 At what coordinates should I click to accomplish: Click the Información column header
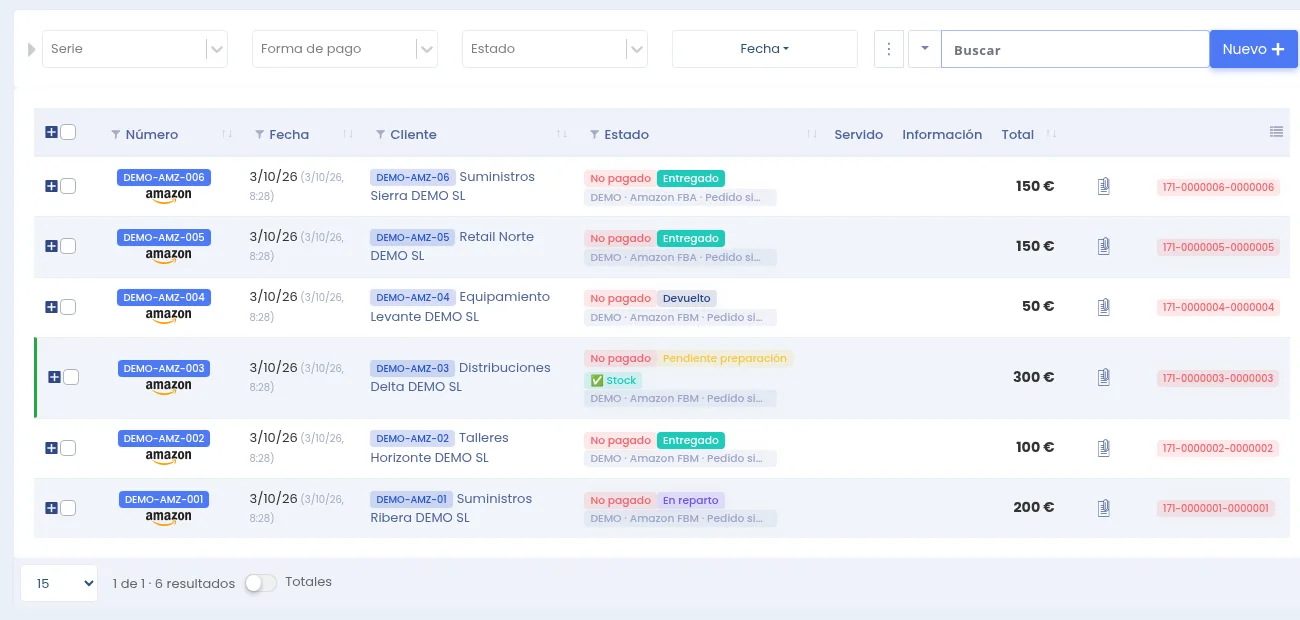pyautogui.click(x=942, y=134)
